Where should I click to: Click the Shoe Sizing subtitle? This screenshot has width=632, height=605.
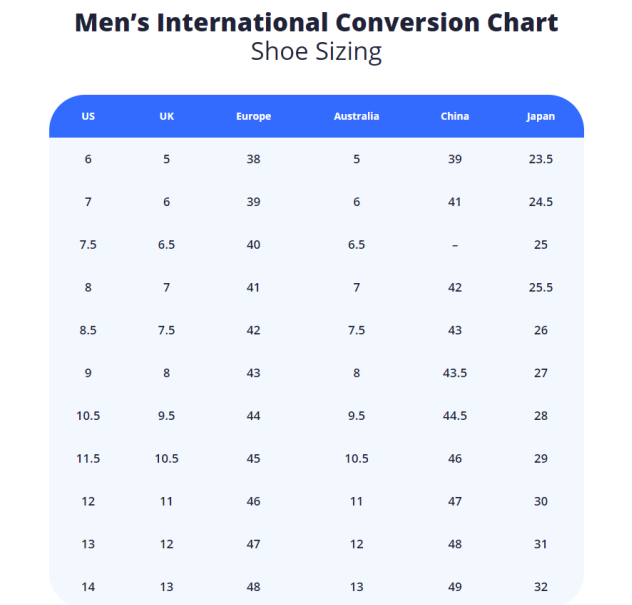pos(316,51)
